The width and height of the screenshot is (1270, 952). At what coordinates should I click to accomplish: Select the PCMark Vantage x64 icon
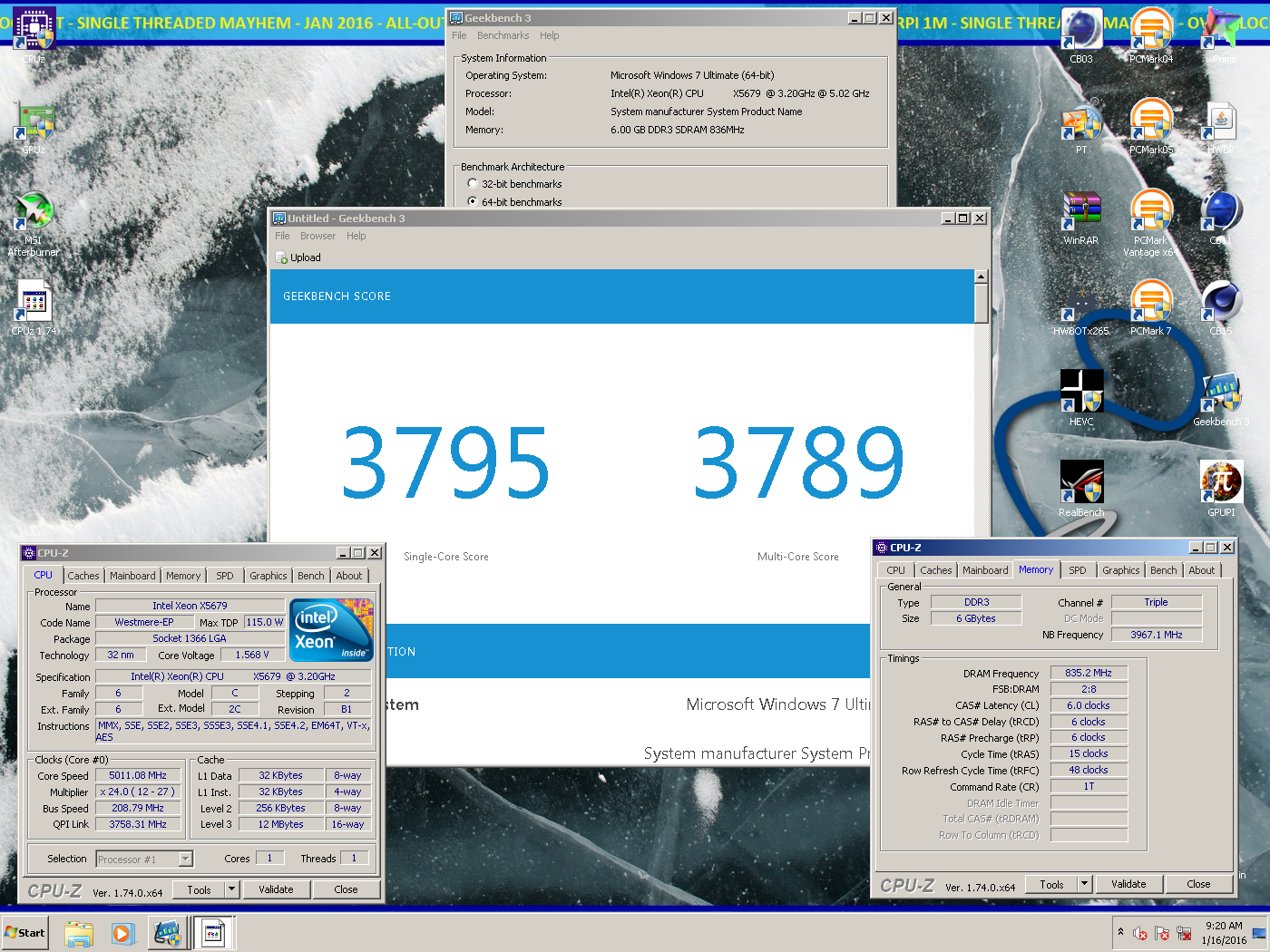[1151, 220]
